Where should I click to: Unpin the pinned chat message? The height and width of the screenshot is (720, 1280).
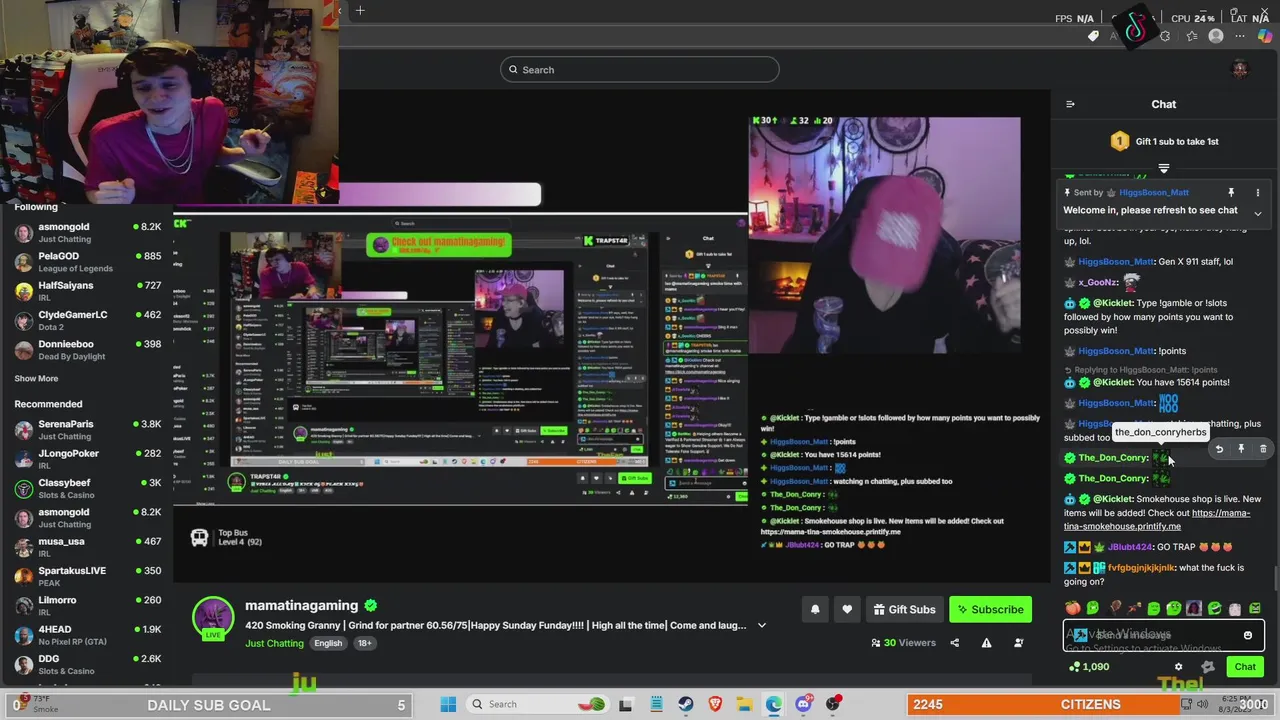tap(1231, 192)
